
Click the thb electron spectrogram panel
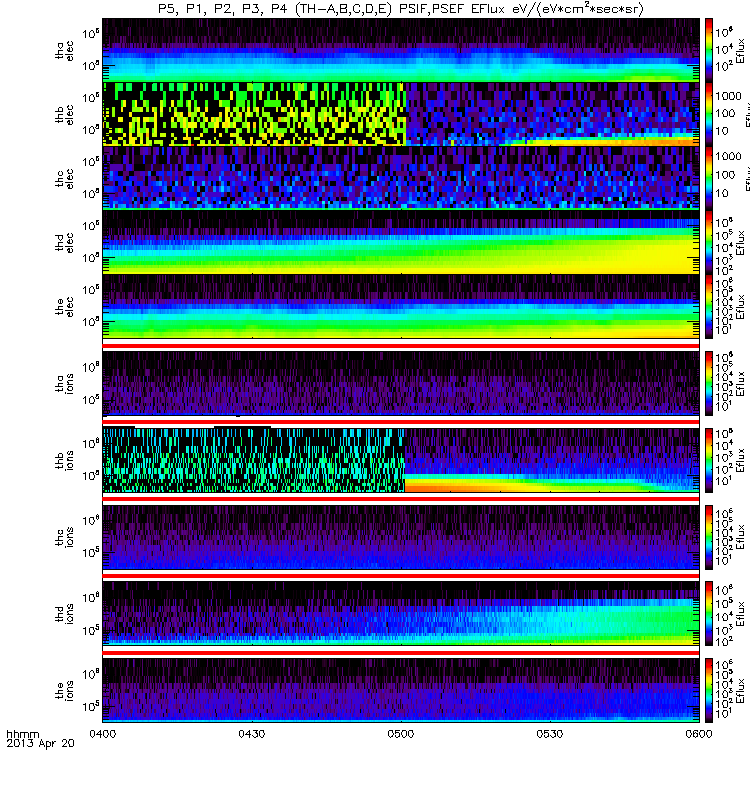coord(401,114)
